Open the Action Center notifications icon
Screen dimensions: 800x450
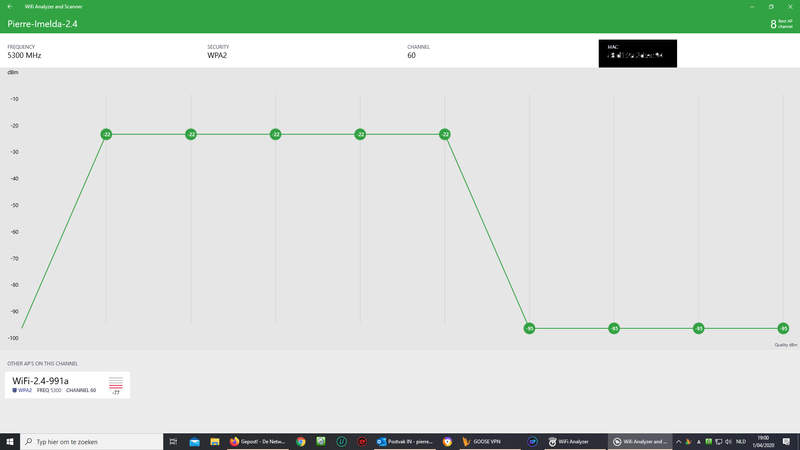pos(786,442)
